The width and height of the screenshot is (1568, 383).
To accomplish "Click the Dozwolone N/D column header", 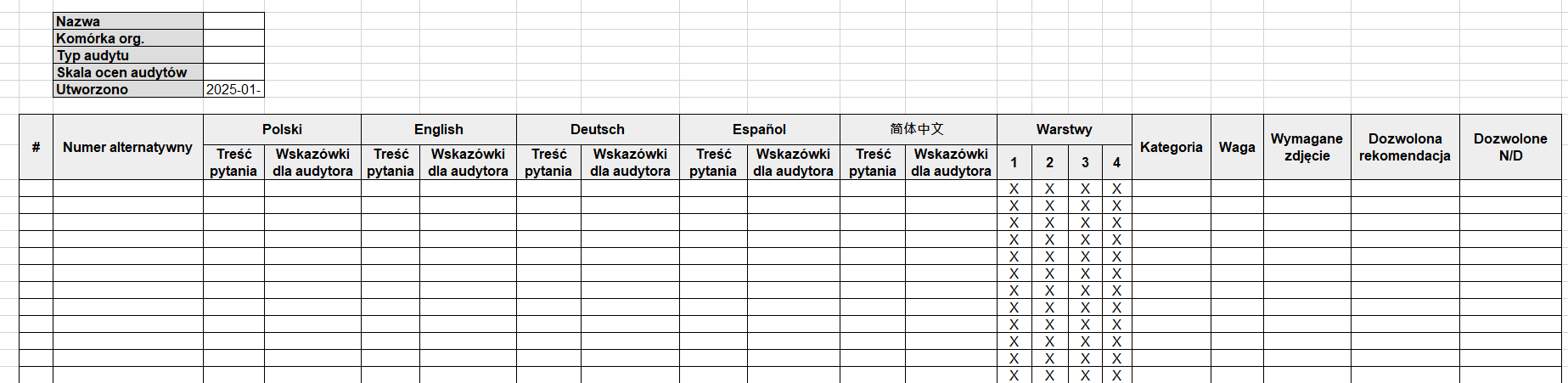I will [1510, 147].
